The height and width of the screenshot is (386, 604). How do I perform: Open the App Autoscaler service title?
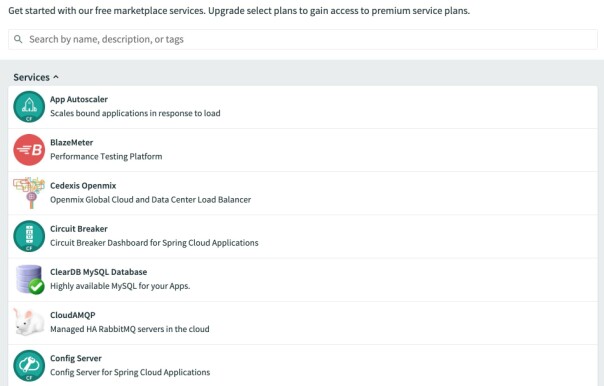click(x=79, y=99)
